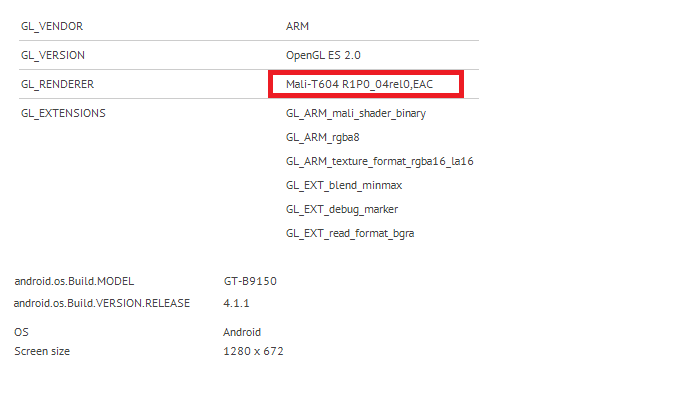Click the Android OS value
This screenshot has width=695, height=400.
pos(242,332)
